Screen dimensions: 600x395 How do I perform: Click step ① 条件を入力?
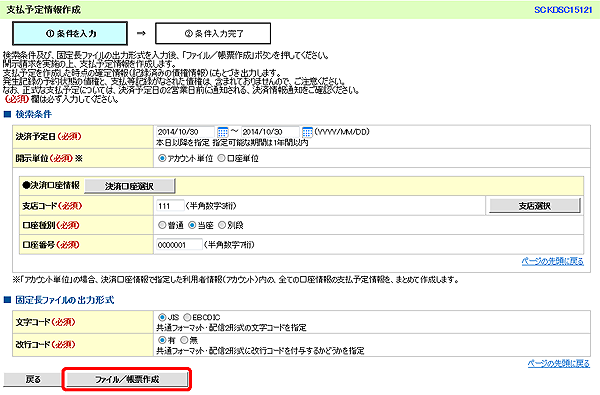click(x=70, y=34)
